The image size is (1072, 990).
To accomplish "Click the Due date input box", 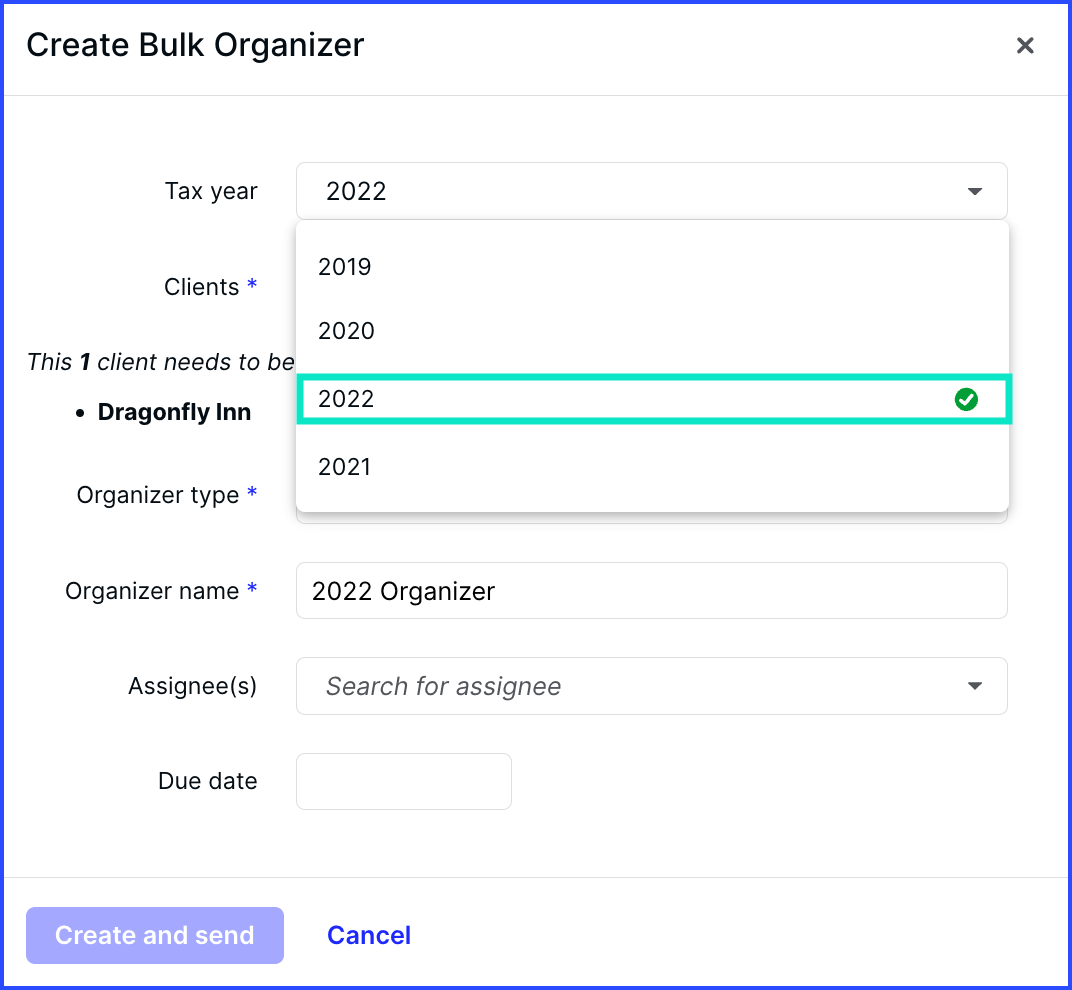I will pos(403,781).
